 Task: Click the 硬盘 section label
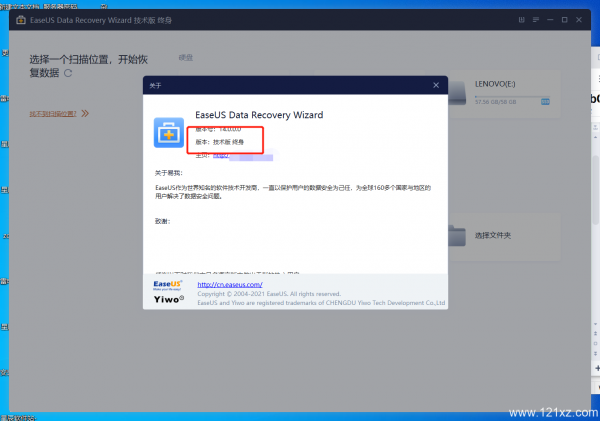click(186, 58)
